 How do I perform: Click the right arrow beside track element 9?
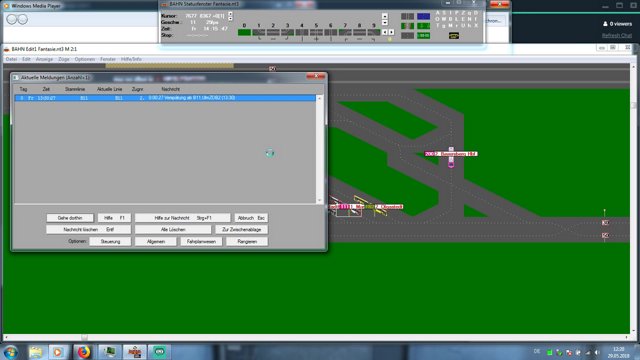pyautogui.click(x=391, y=32)
